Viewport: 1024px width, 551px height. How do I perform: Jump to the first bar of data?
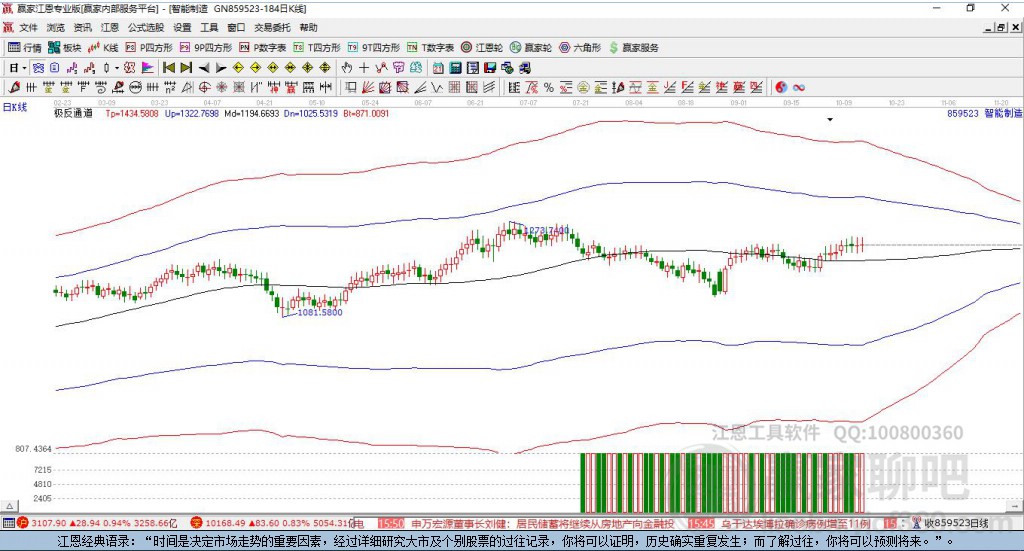(x=168, y=68)
